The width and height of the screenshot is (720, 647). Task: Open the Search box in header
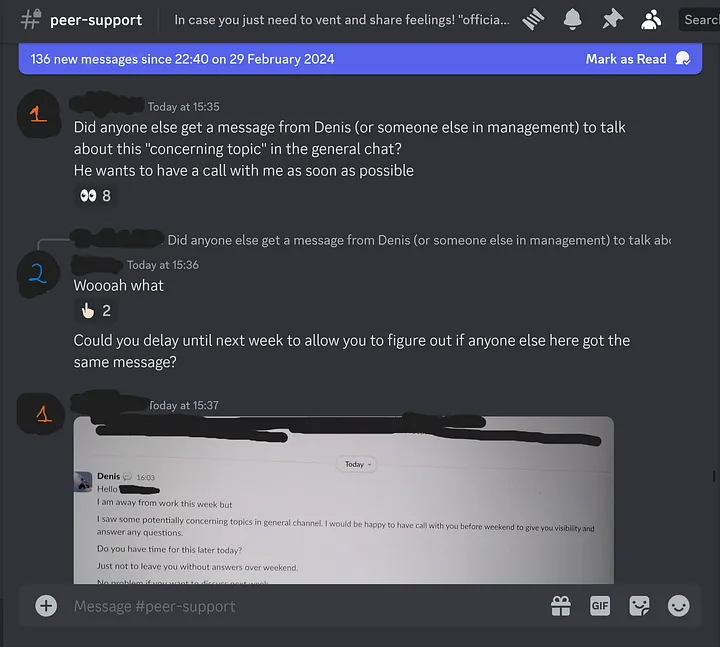[x=699, y=20]
